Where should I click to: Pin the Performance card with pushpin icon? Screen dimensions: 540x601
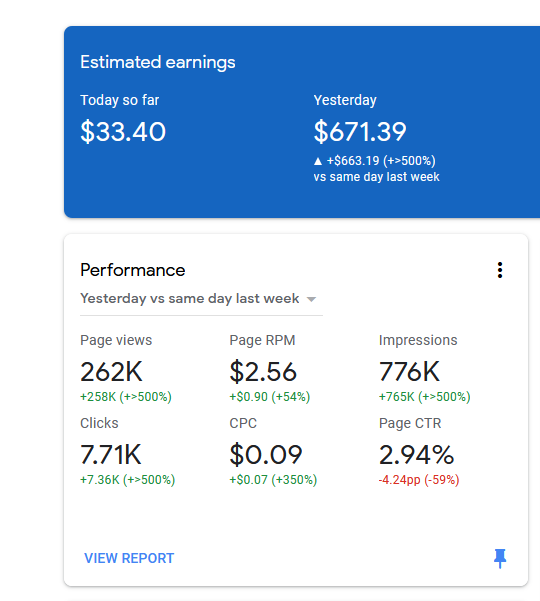500,558
